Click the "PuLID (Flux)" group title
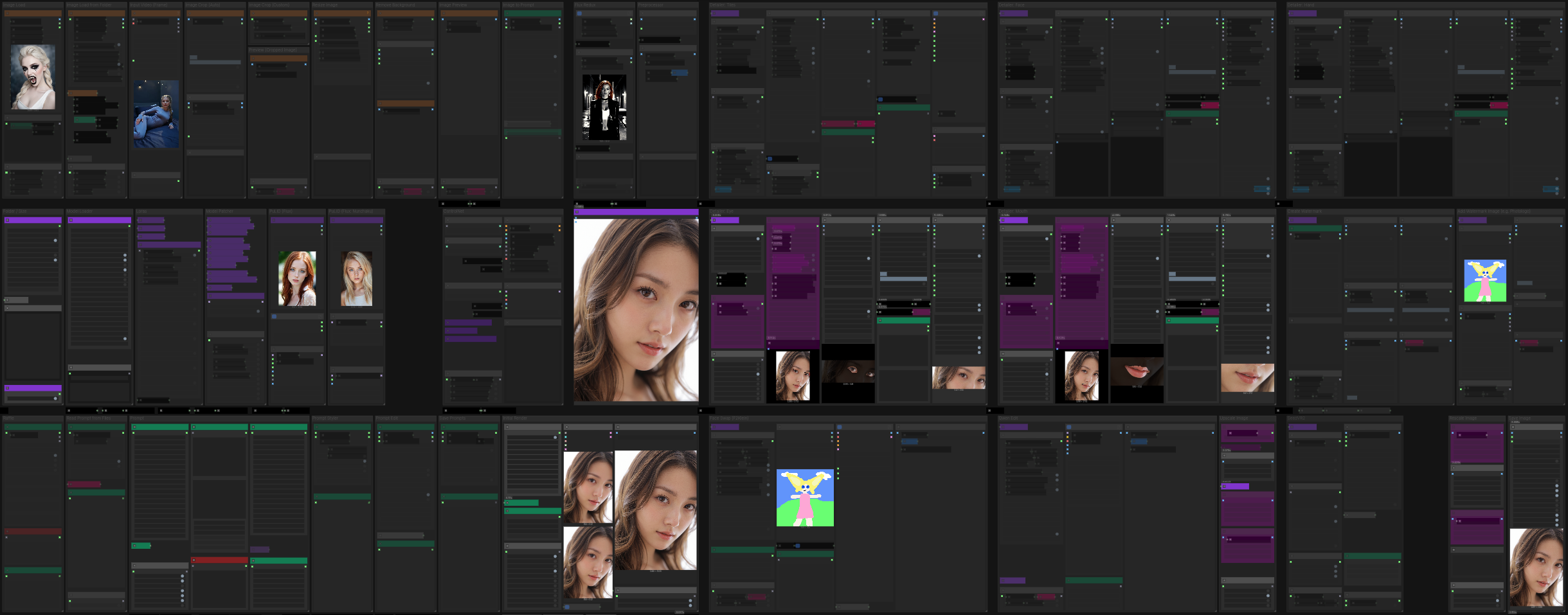The width and height of the screenshot is (1568, 615). 281,211
